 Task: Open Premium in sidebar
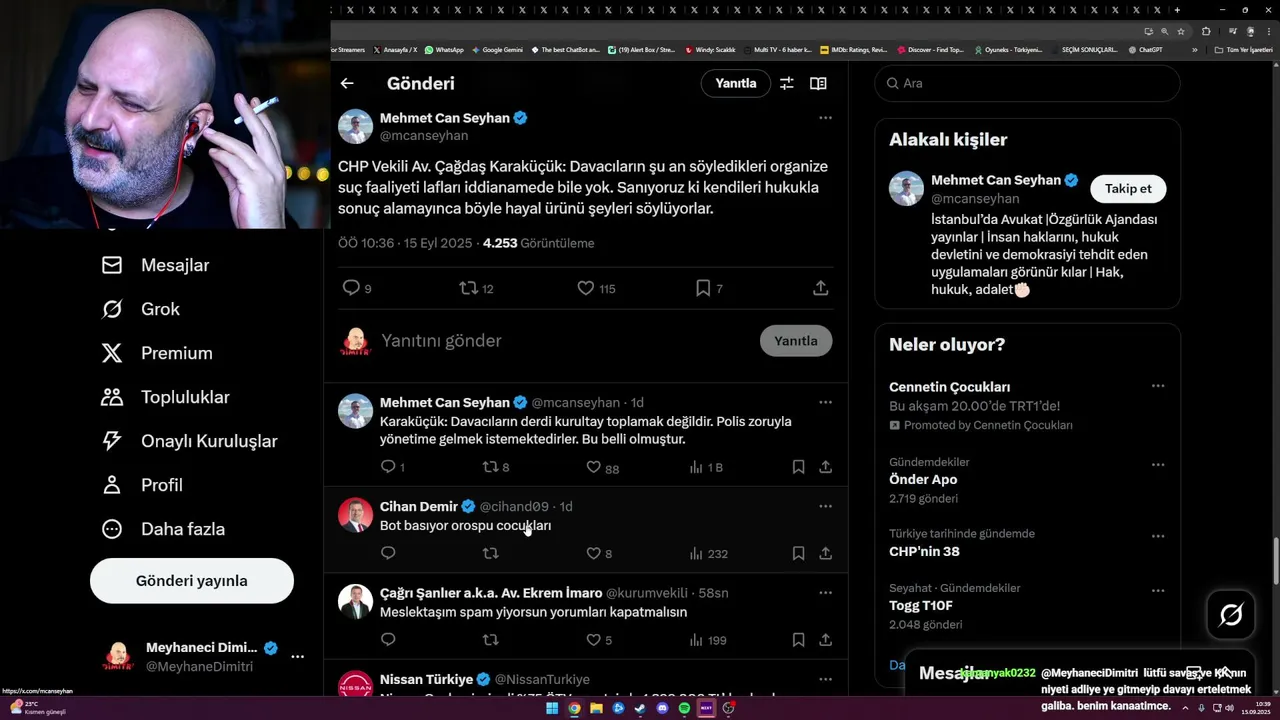156,353
